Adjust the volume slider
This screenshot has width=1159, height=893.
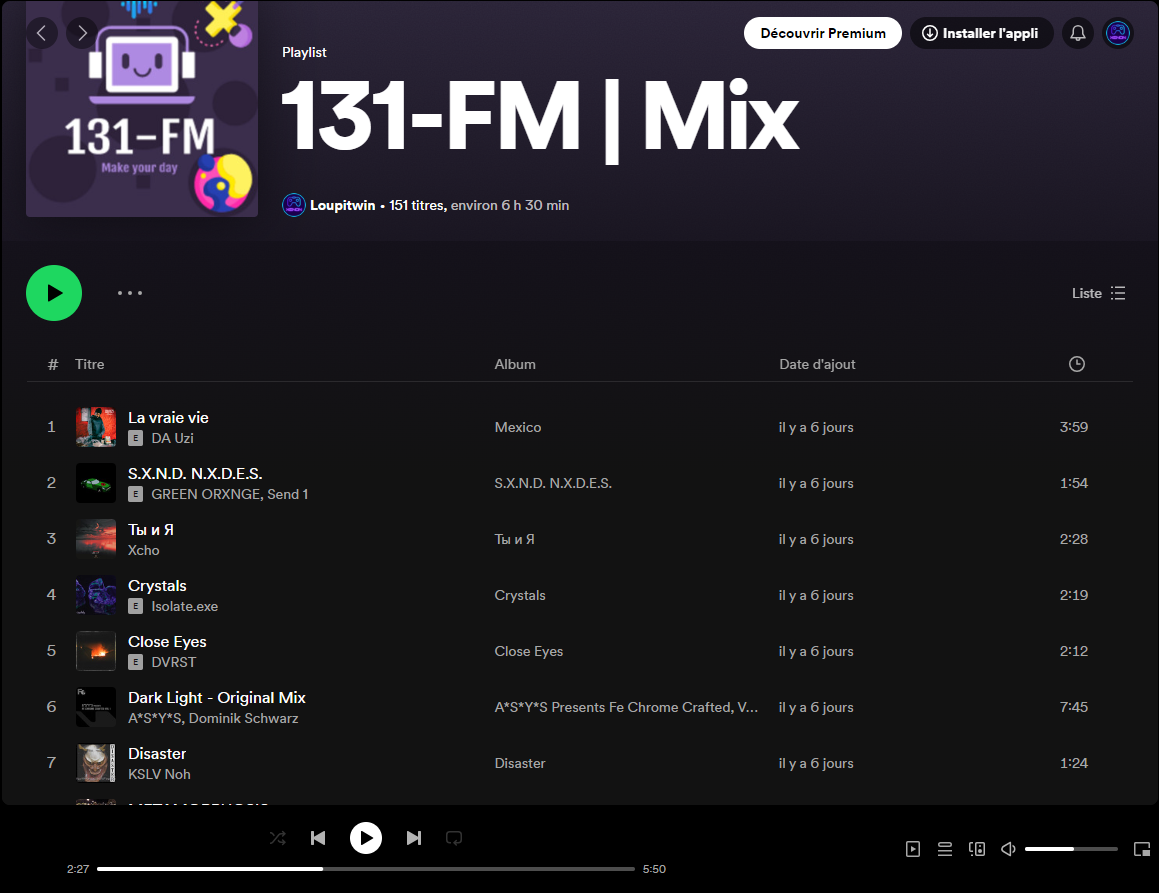coord(1071,849)
